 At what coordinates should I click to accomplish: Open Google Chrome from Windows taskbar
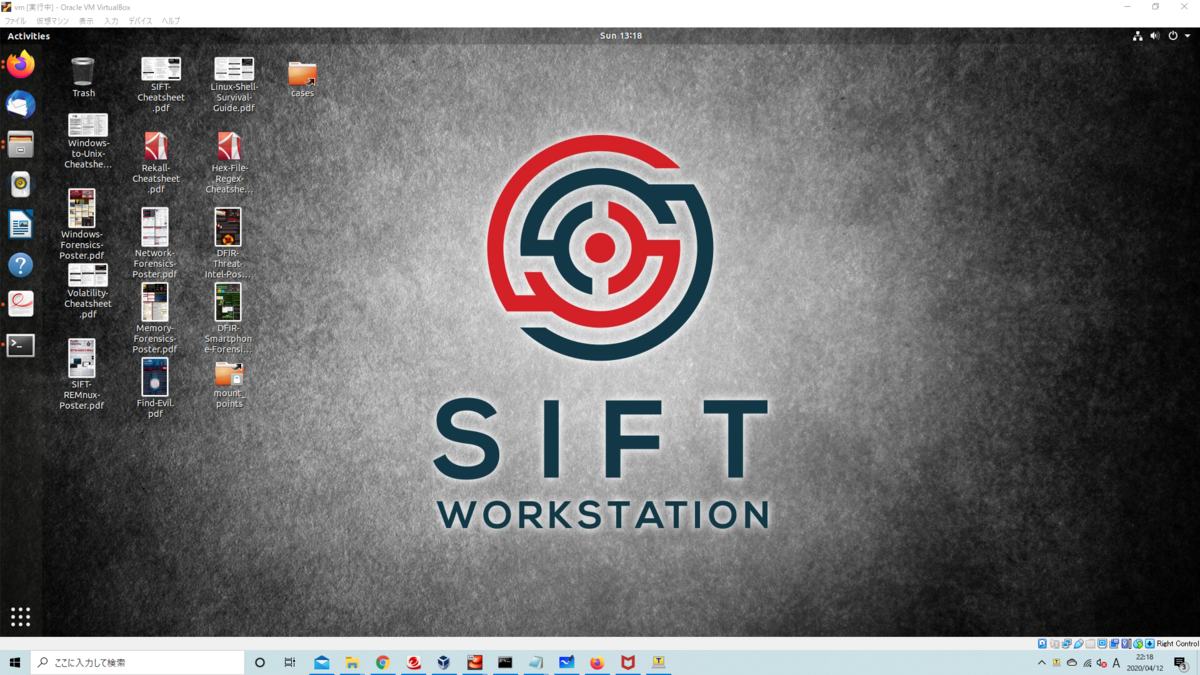point(383,662)
